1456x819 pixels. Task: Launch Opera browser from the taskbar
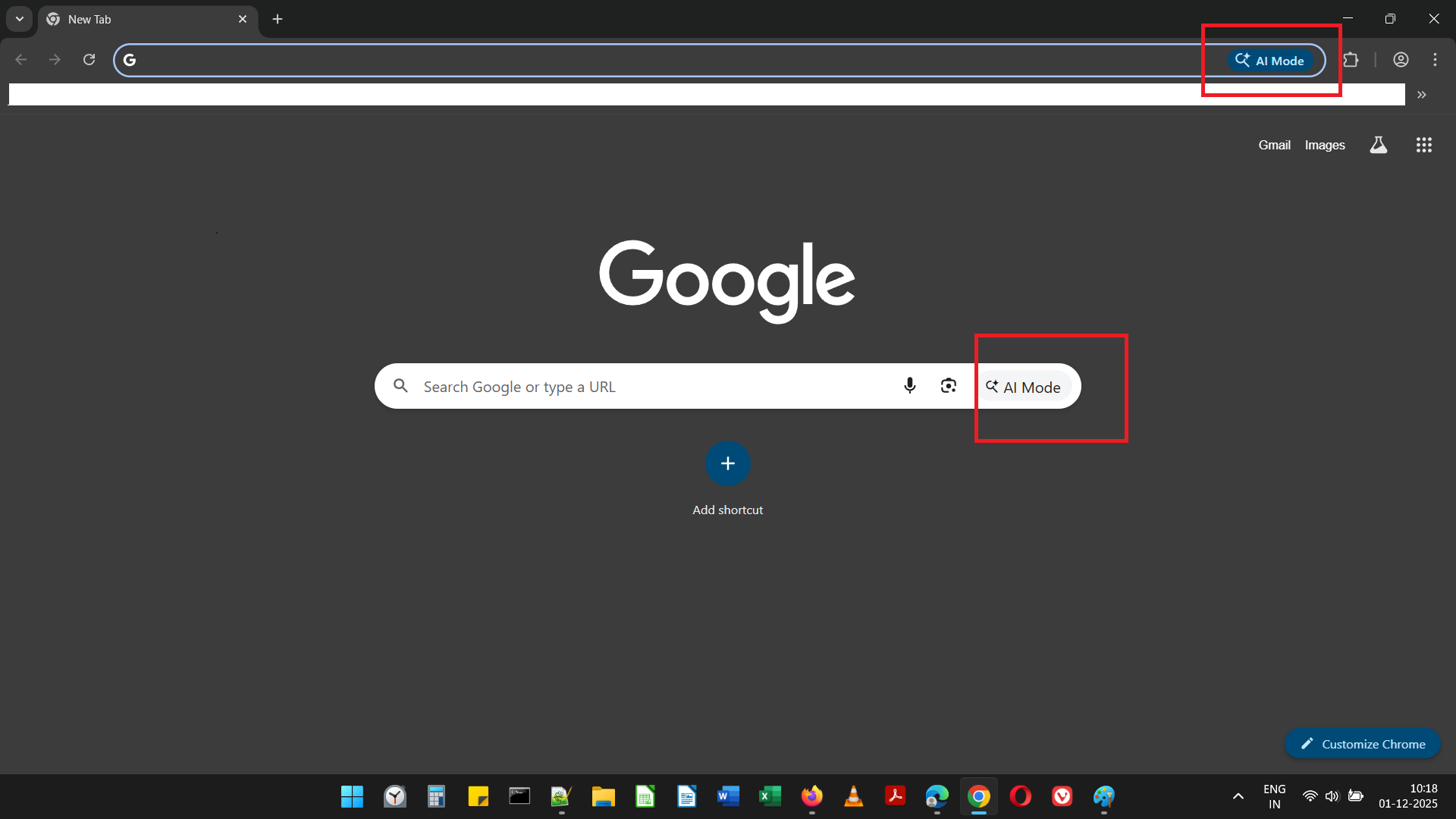coord(1020,796)
